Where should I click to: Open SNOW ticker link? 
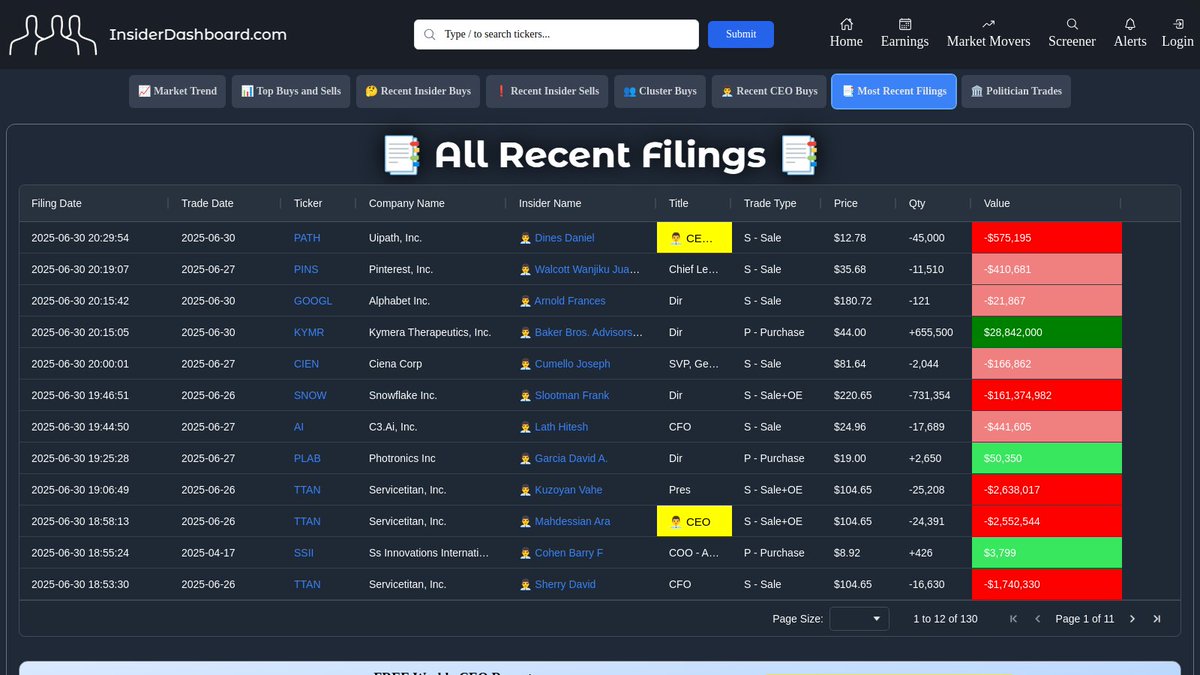click(x=310, y=395)
